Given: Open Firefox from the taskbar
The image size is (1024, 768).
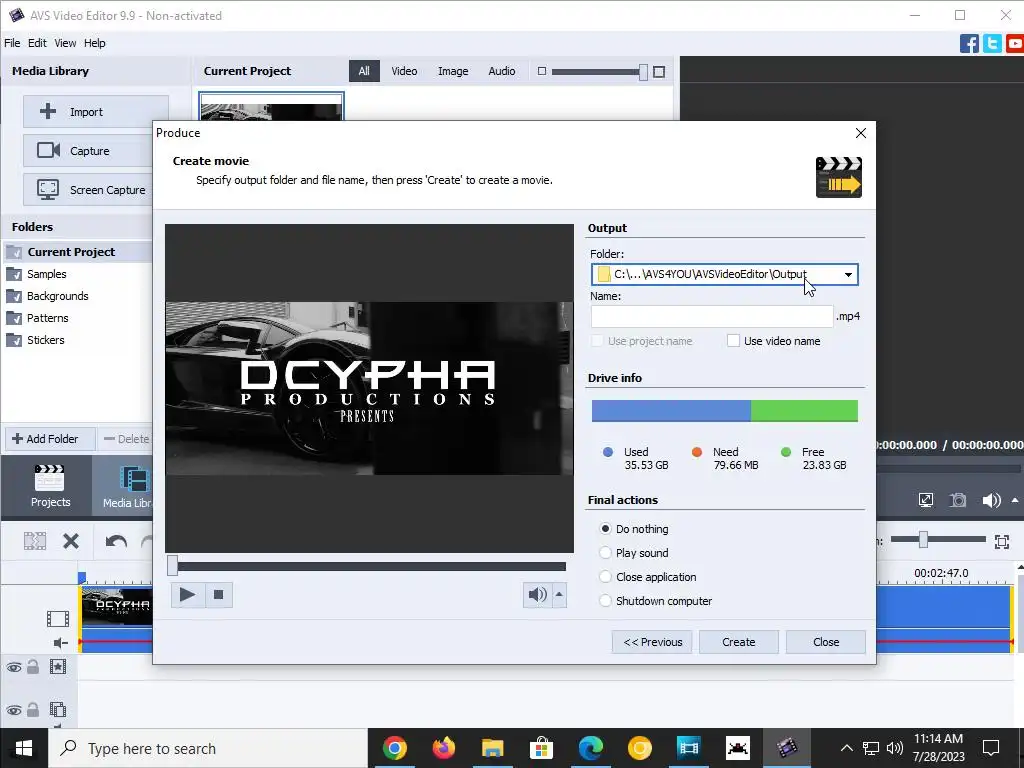Looking at the screenshot, I should [444, 748].
